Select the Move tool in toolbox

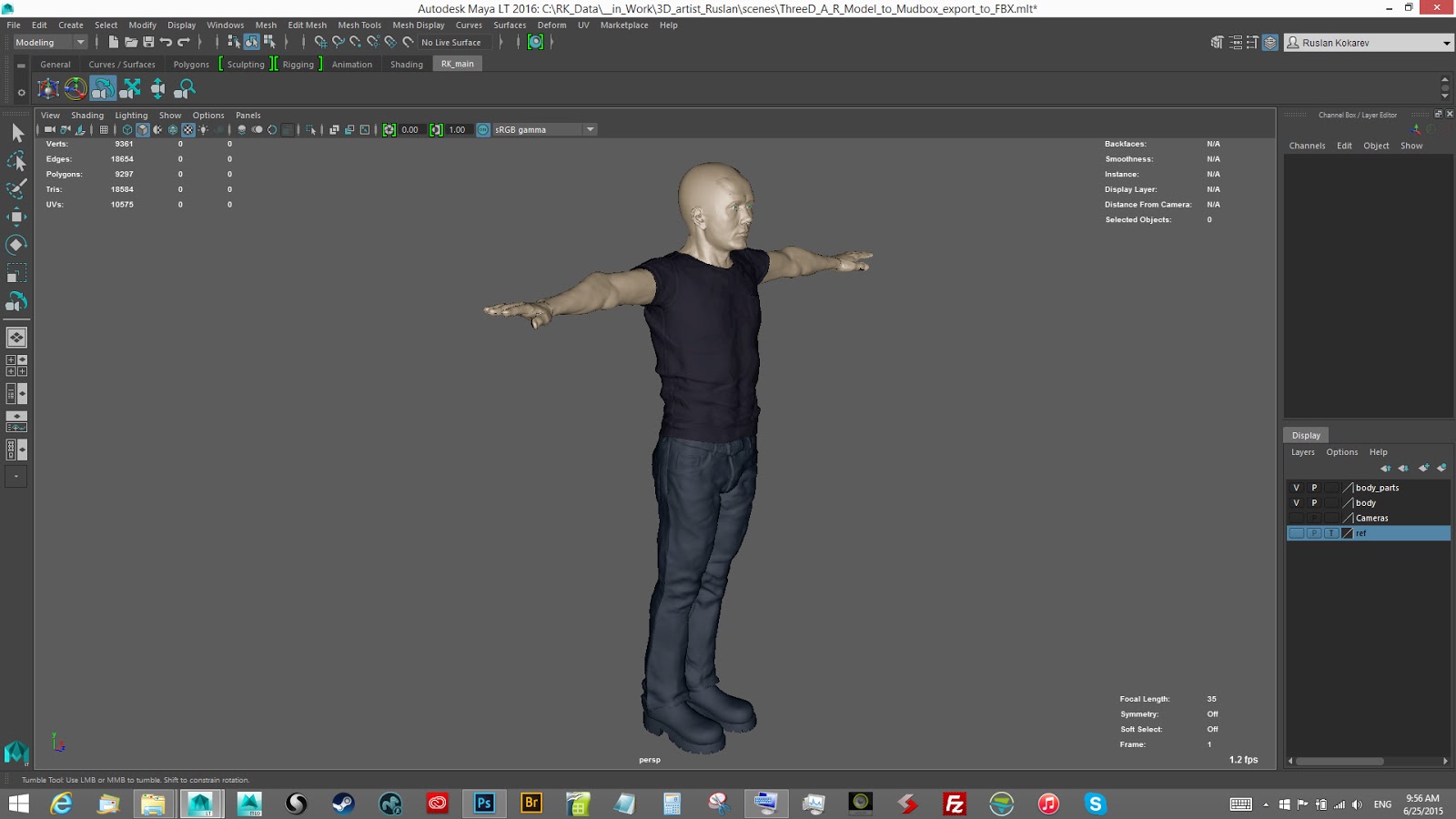tap(16, 217)
